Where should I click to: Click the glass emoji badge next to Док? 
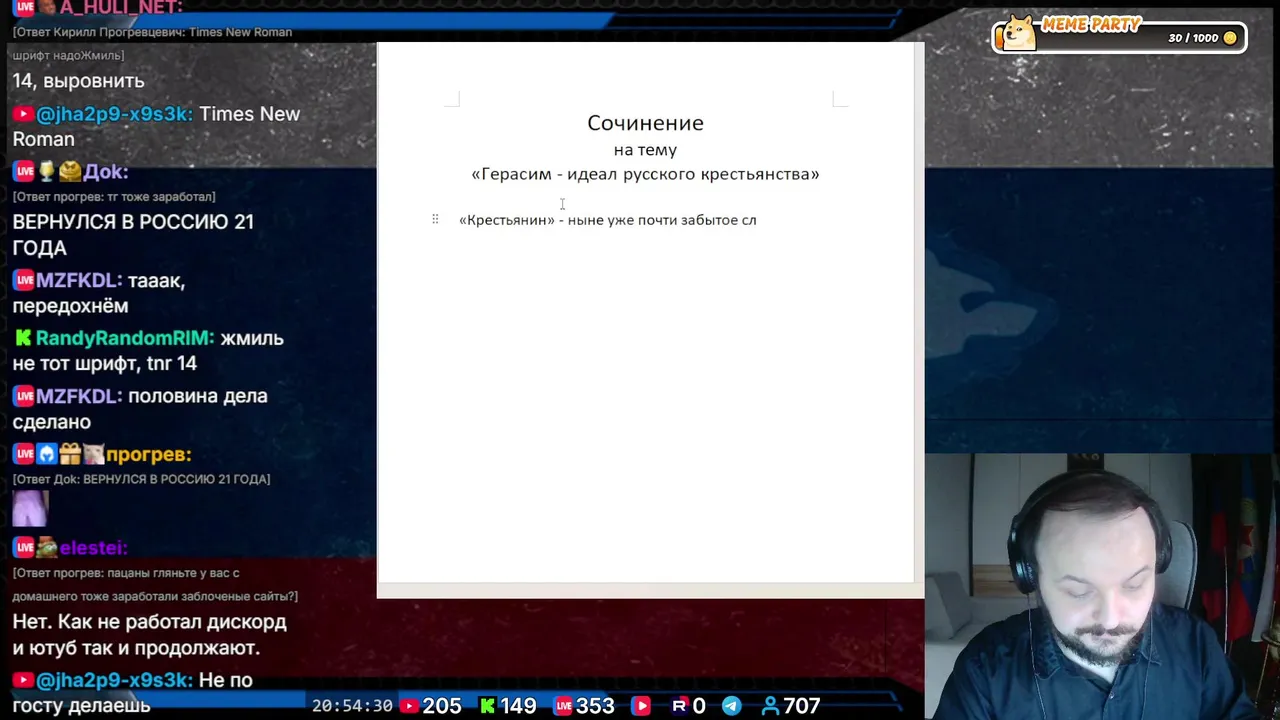[46, 172]
